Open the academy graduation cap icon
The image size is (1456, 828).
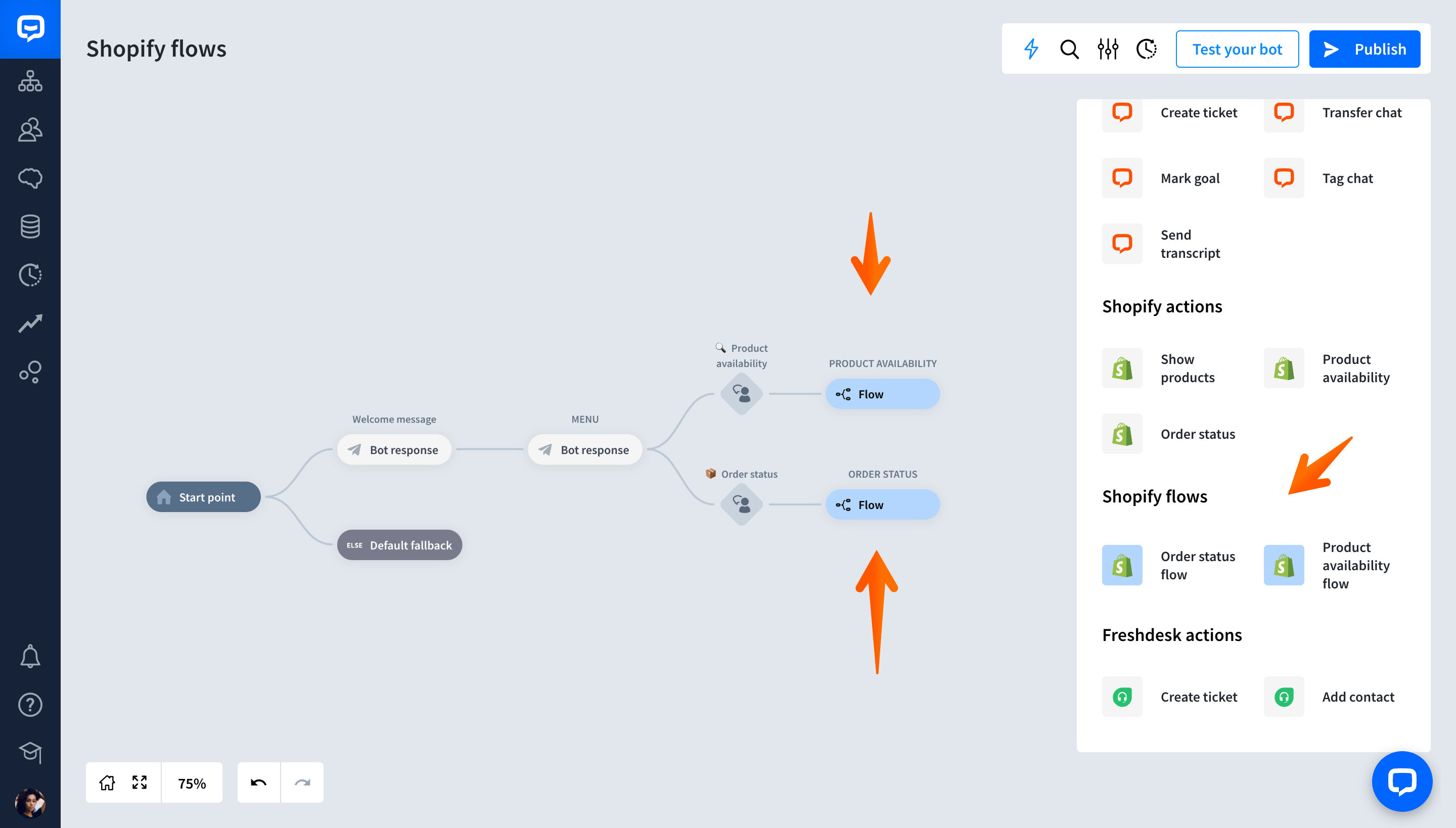point(30,752)
